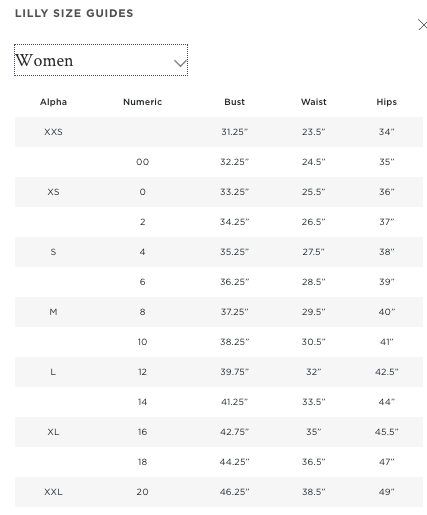Close the Lilly Size Guides dialog
This screenshot has height=515, width=427.
click(422, 25)
